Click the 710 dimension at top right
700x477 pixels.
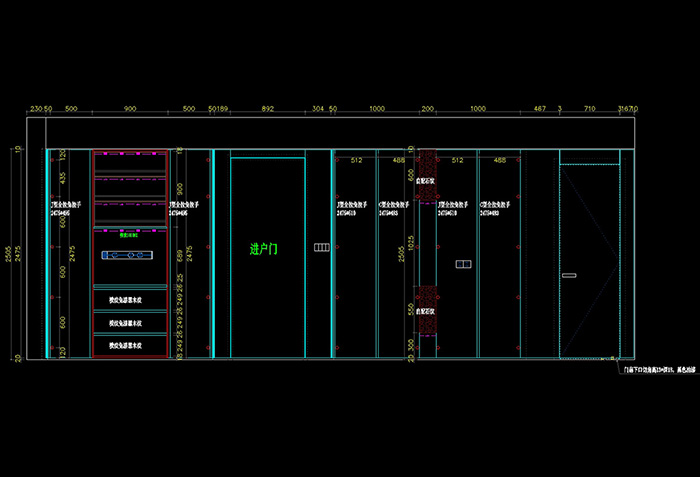(590, 108)
